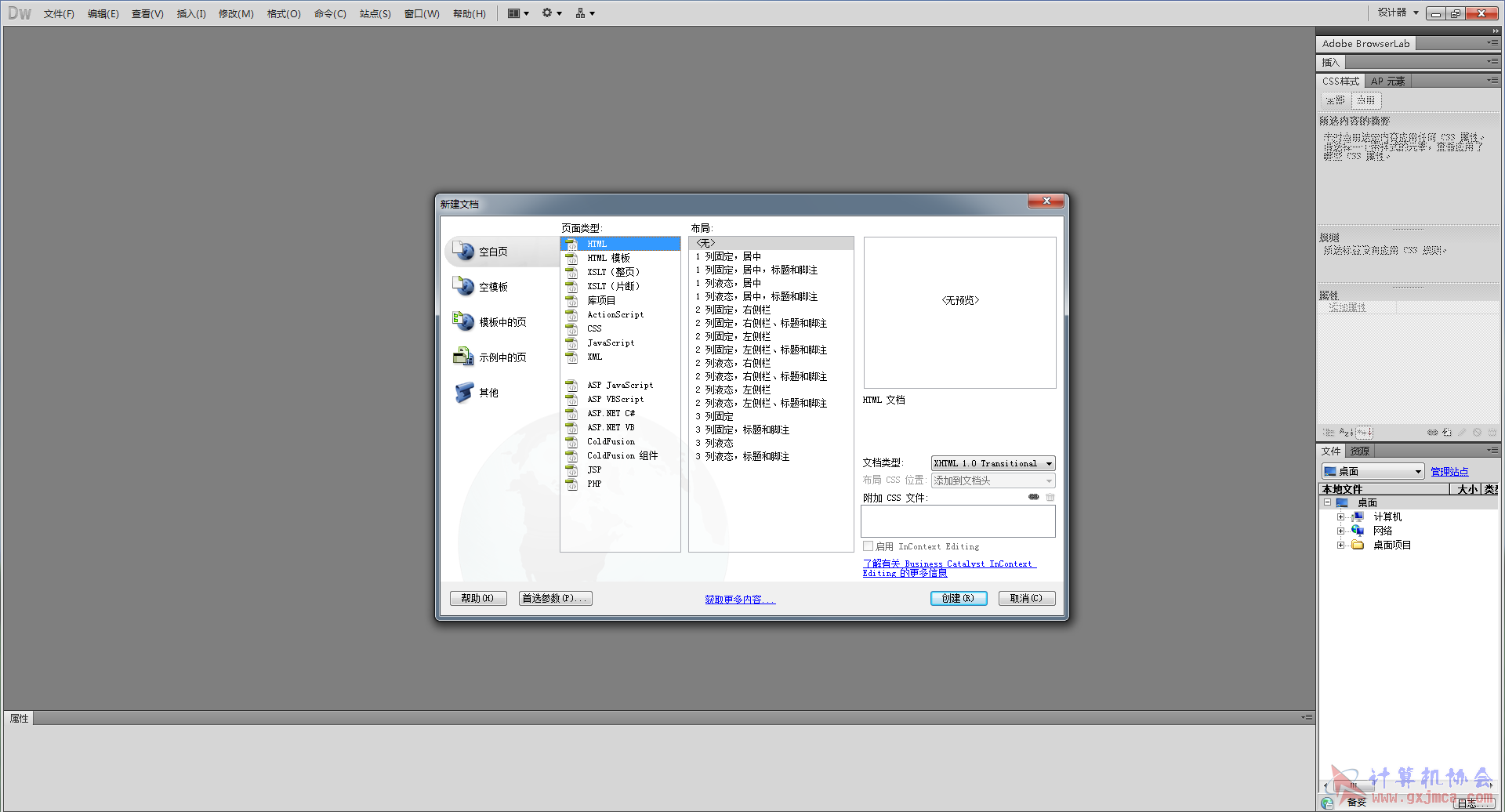The image size is (1505, 812).
Task: Select layout 3 列固定，标题和脚注
Action: click(x=771, y=430)
